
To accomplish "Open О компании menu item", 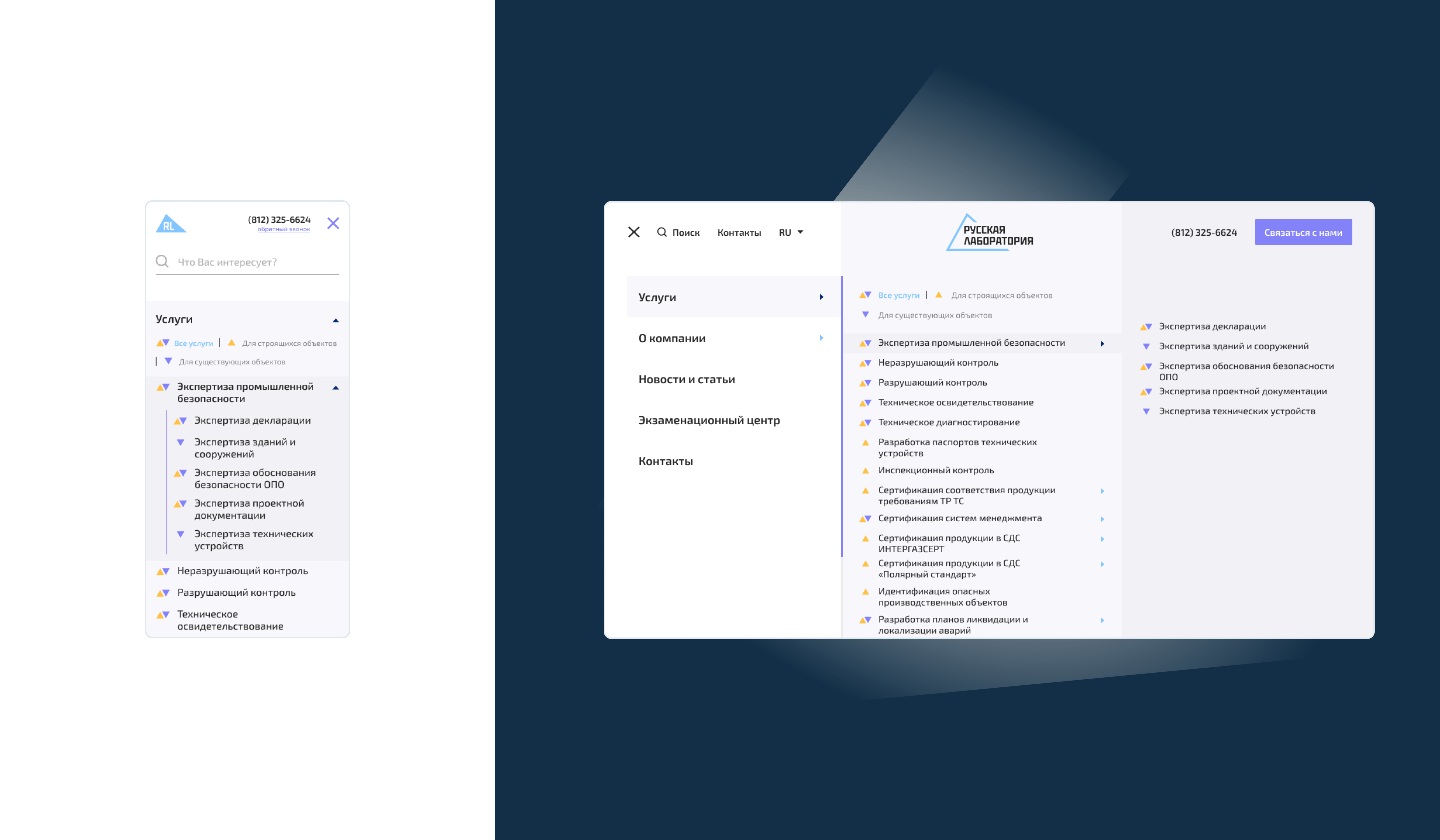I will point(672,338).
